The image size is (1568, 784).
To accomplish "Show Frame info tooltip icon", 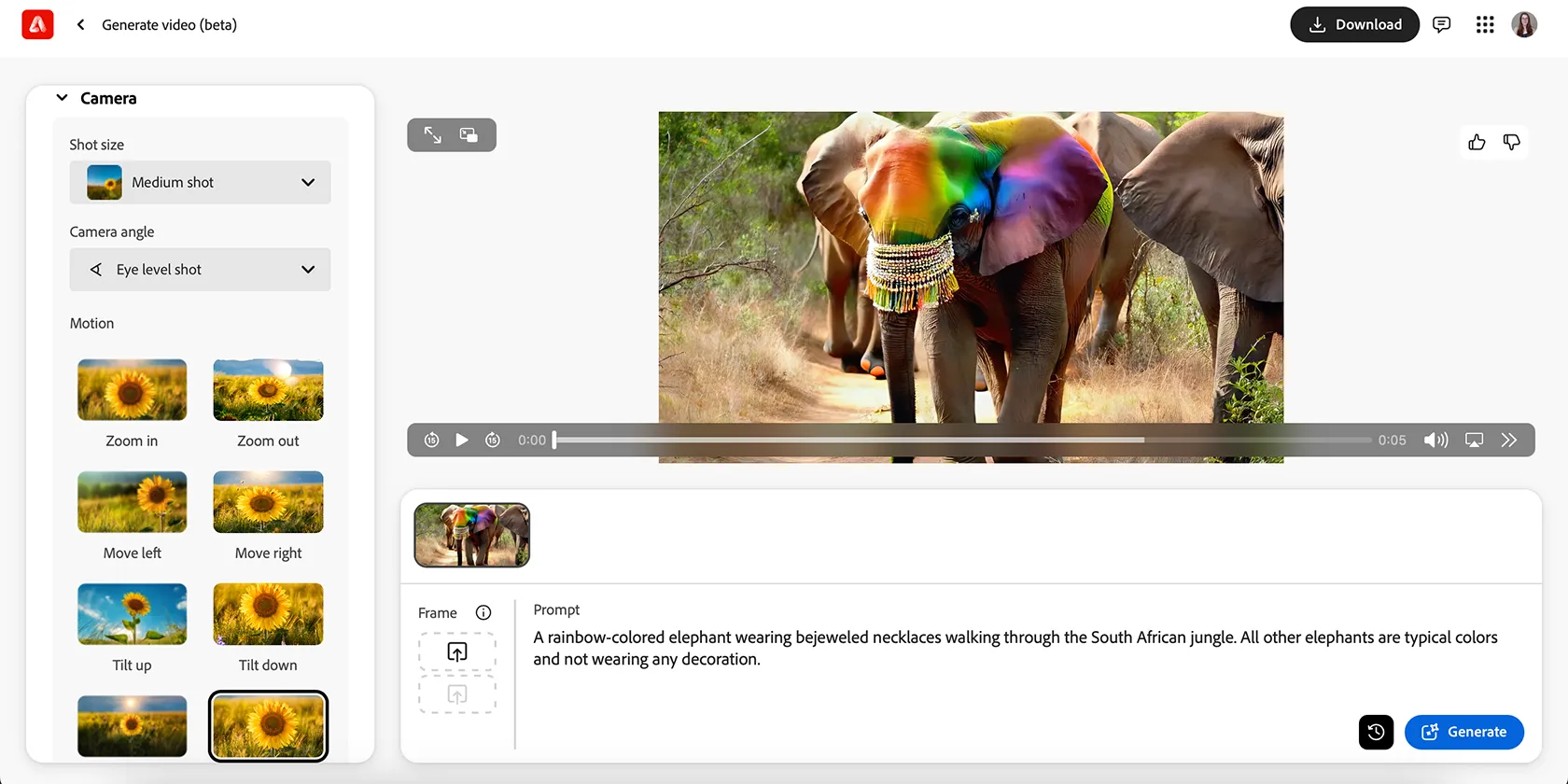I will coord(483,612).
